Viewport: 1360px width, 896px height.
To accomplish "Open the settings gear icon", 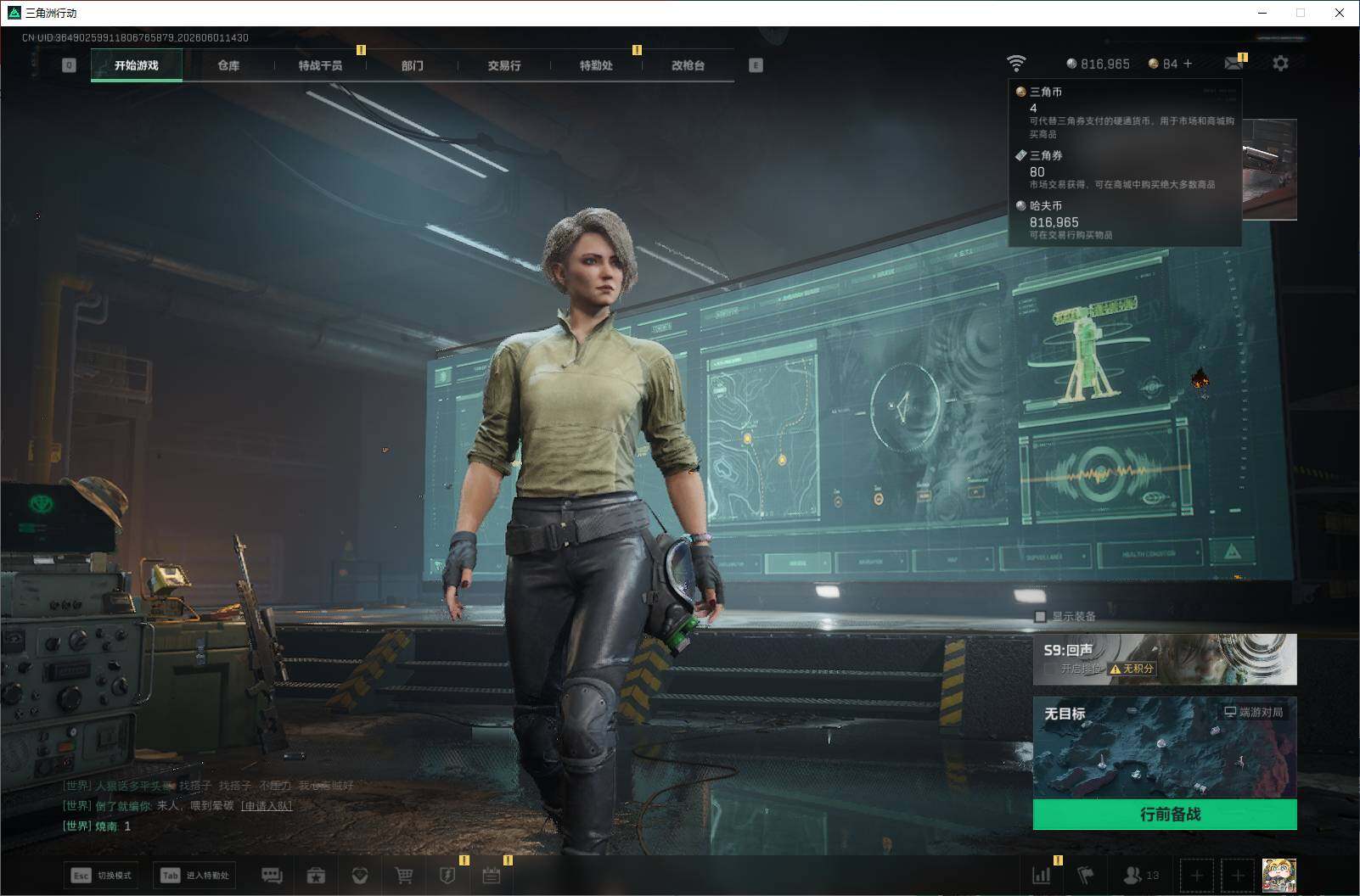I will 1280,64.
